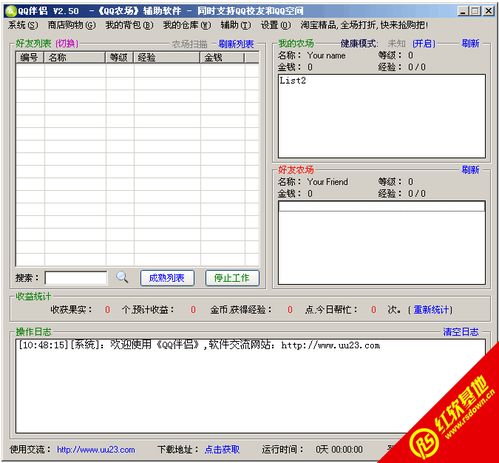Click the 刷新列表 link
Image resolution: width=499 pixels, height=463 pixels.
click(236, 44)
